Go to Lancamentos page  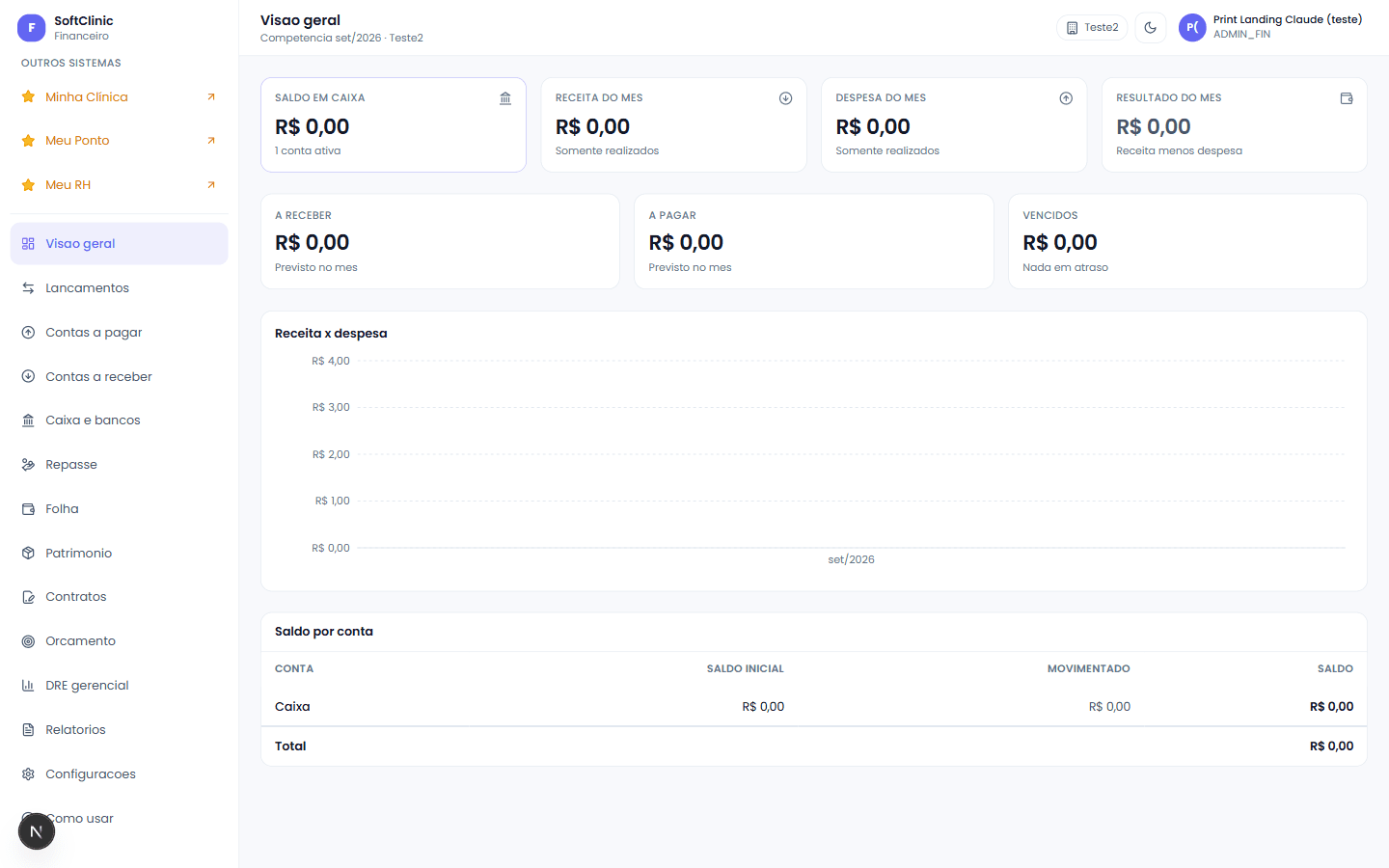point(120,288)
